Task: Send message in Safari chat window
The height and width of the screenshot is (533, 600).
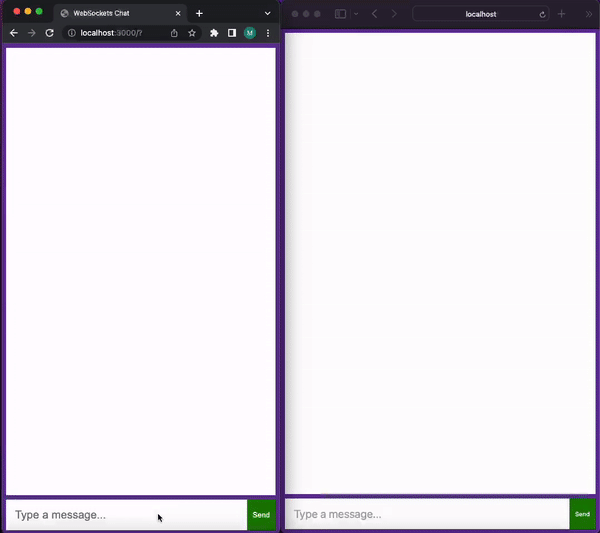Action: 582,514
